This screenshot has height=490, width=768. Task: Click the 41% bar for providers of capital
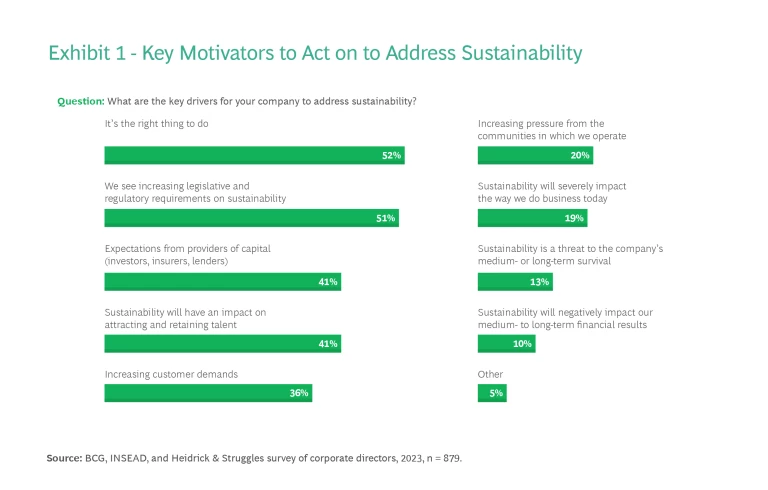tap(222, 282)
